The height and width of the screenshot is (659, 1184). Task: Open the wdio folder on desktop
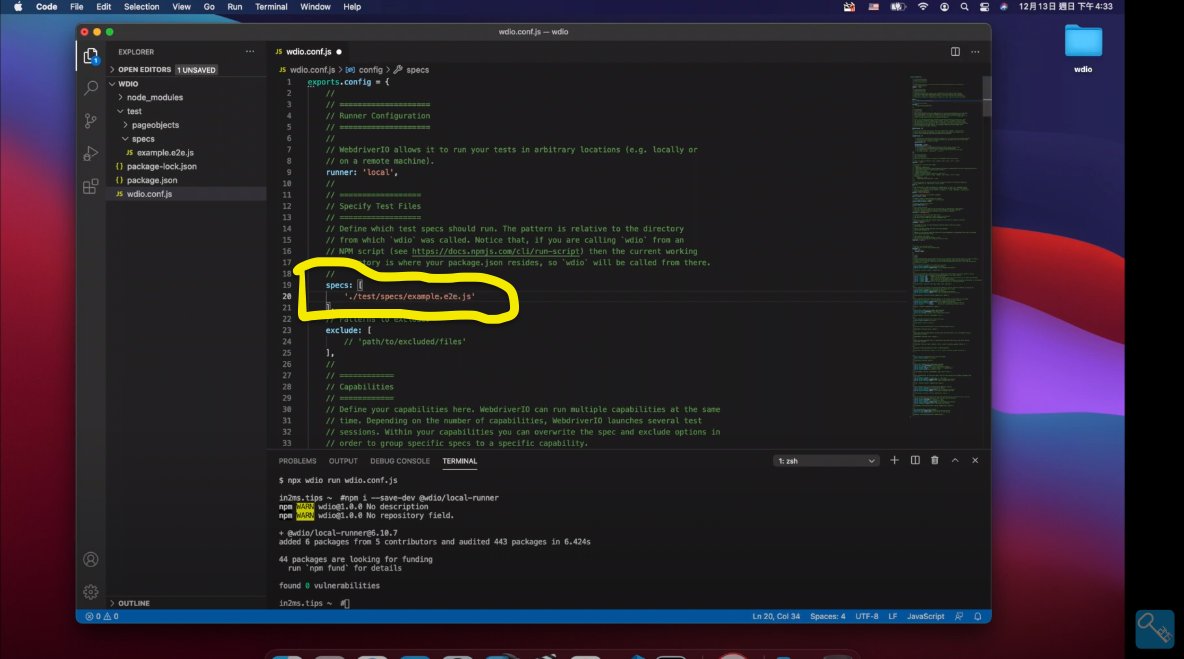click(x=1083, y=48)
